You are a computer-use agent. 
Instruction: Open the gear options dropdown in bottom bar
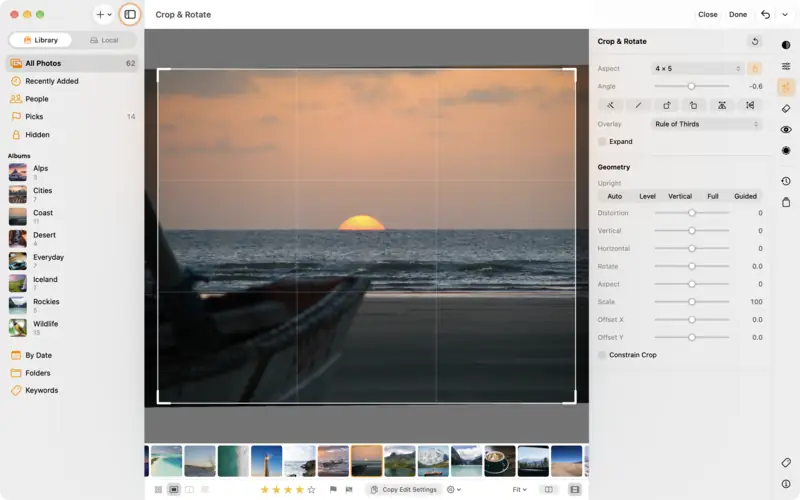(454, 490)
